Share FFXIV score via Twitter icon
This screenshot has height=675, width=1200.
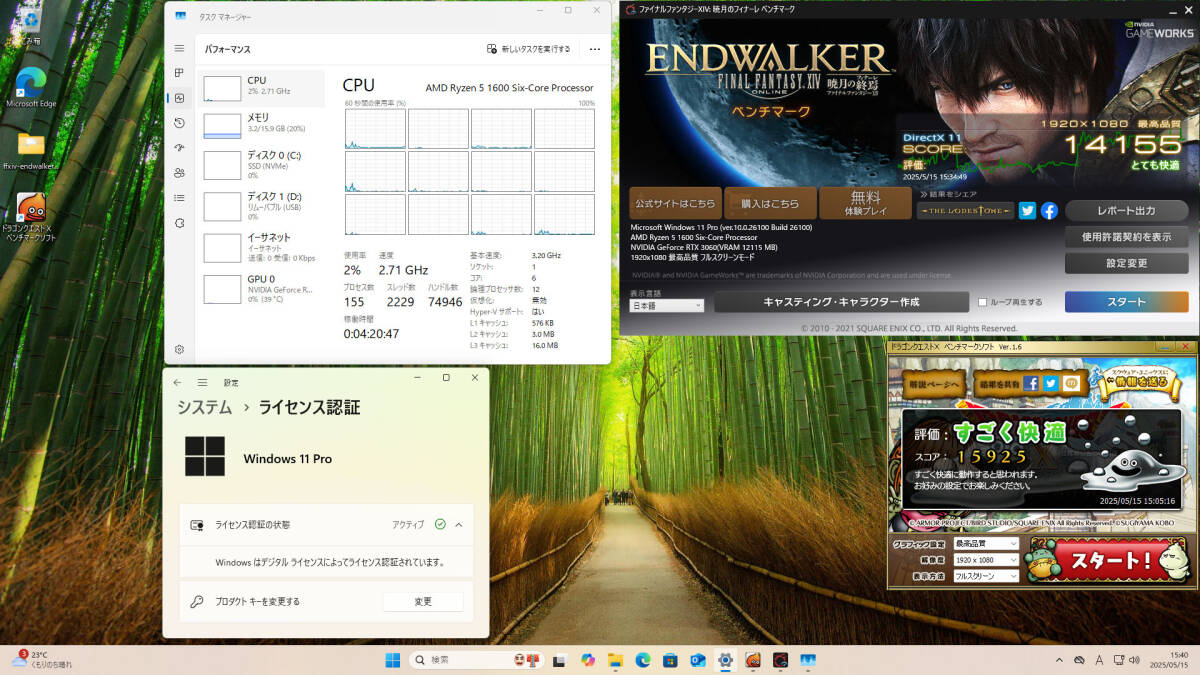[1027, 210]
